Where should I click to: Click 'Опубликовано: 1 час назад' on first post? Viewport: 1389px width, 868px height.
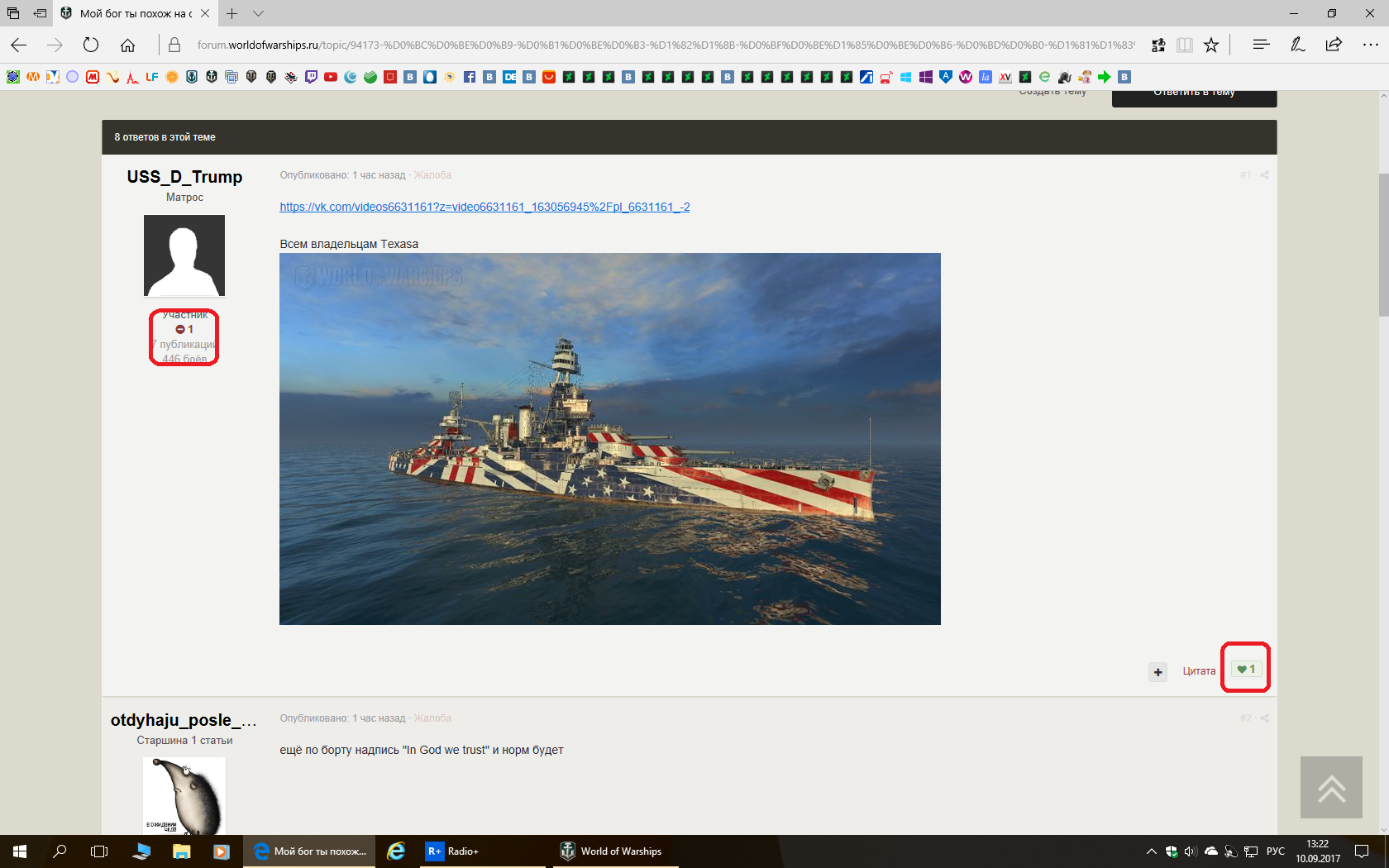tap(342, 175)
